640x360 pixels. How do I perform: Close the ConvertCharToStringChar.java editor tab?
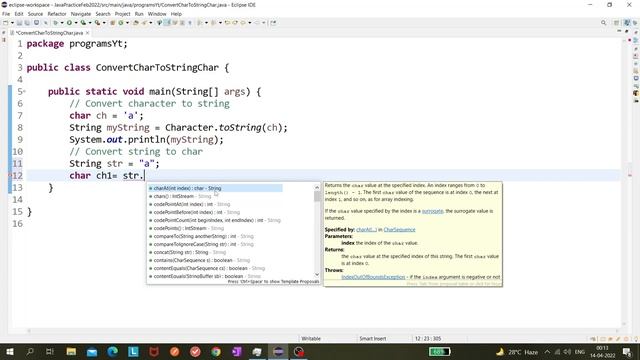(87, 33)
